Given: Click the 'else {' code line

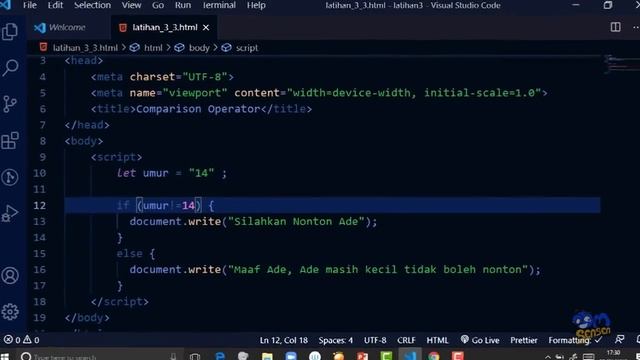Looking at the screenshot, I should tap(136, 253).
